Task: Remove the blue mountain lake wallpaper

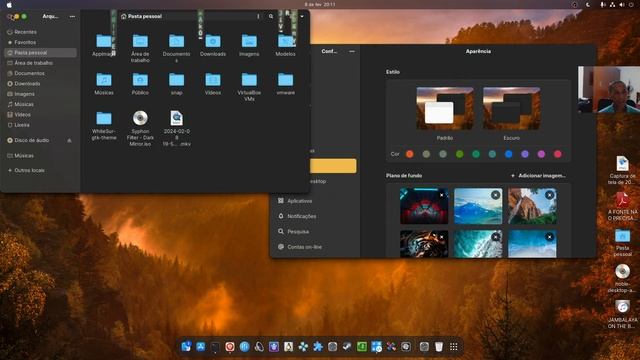Action: click(496, 195)
